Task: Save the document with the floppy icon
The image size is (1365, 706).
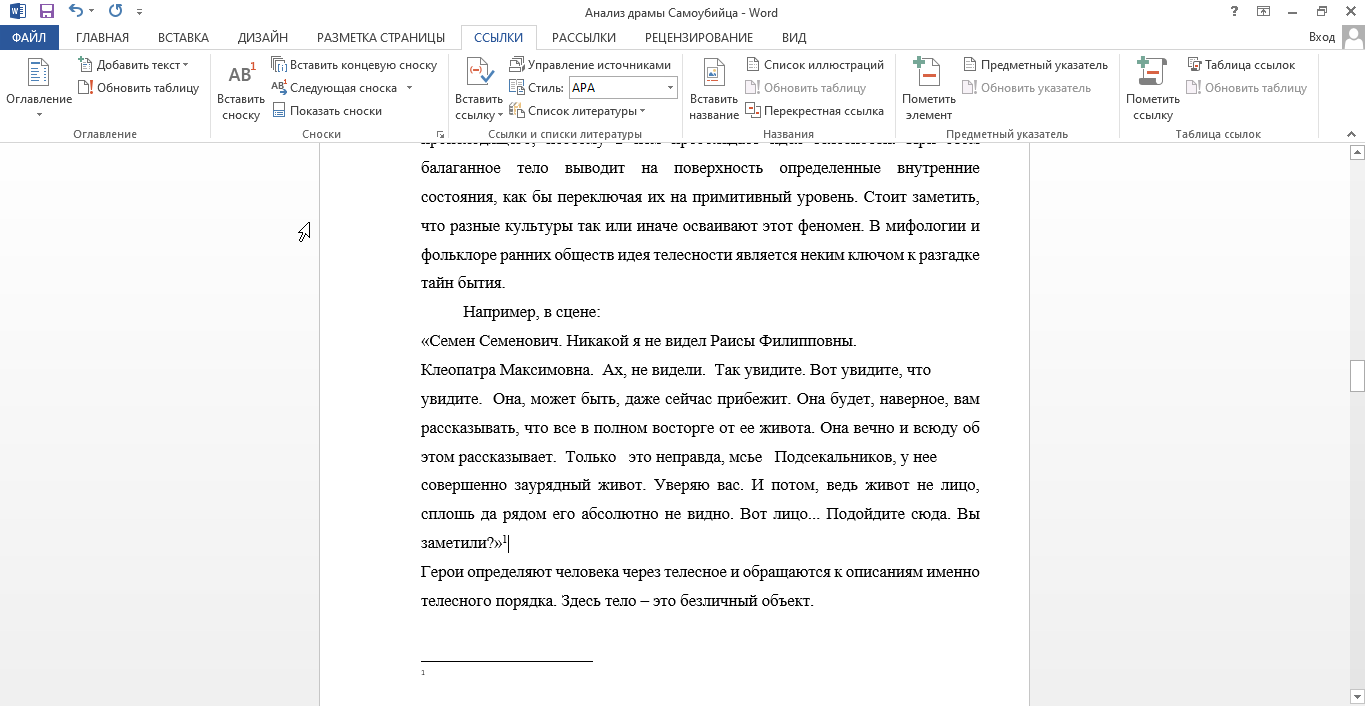Action: pos(46,12)
